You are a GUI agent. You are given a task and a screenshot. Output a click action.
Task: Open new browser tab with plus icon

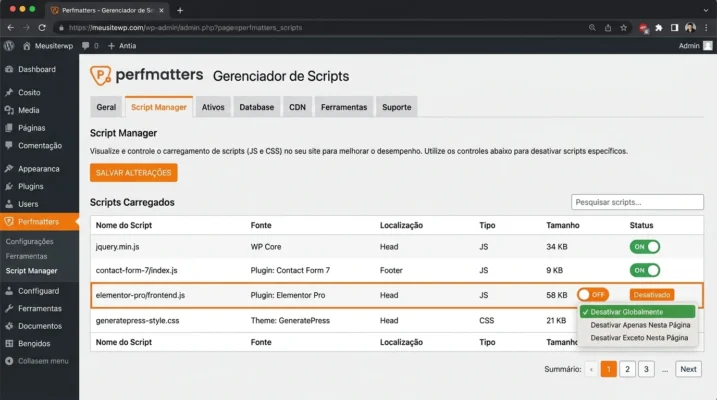[x=180, y=10]
